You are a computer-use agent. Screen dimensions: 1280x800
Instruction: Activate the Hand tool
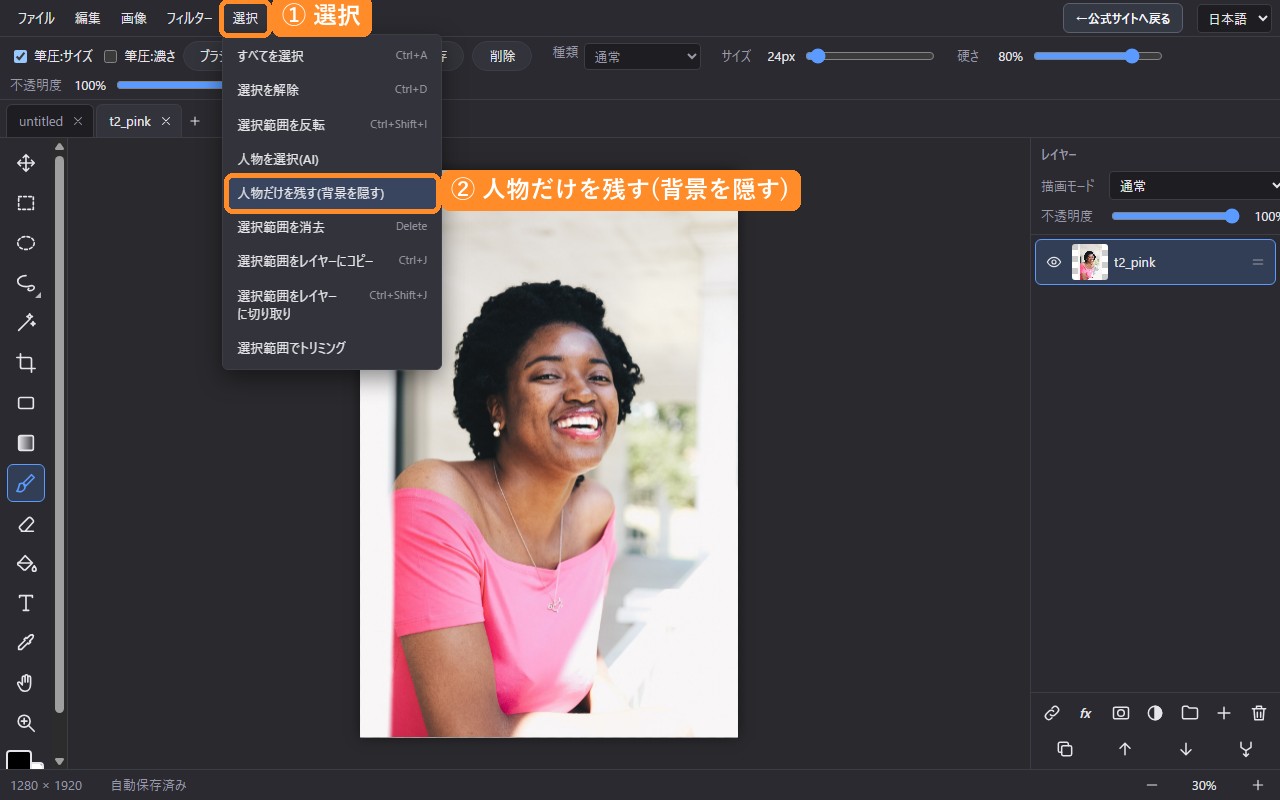coord(26,683)
